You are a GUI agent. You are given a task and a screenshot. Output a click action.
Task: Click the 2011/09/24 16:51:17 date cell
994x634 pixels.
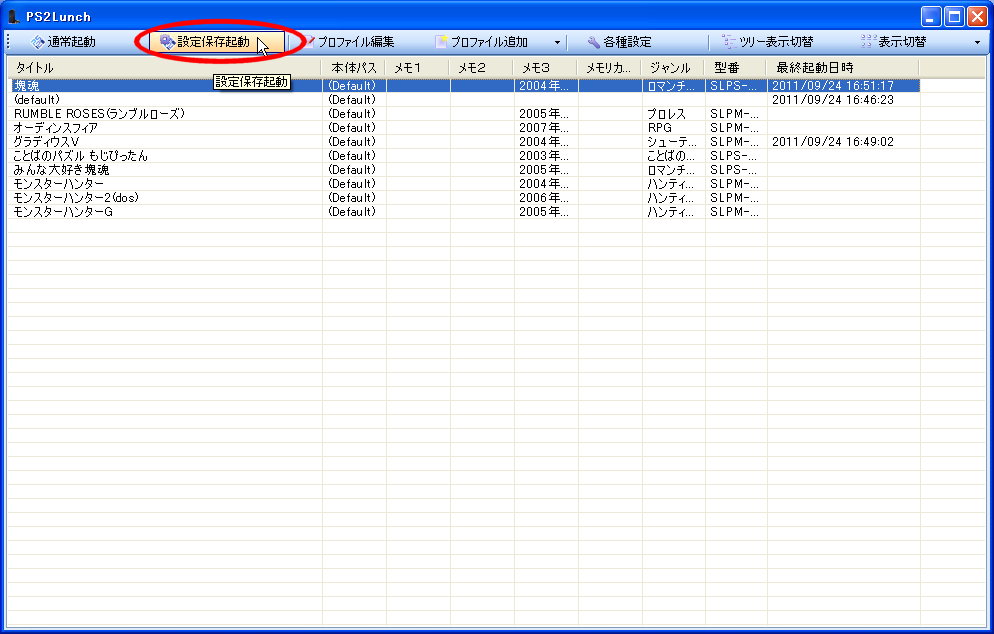point(833,86)
